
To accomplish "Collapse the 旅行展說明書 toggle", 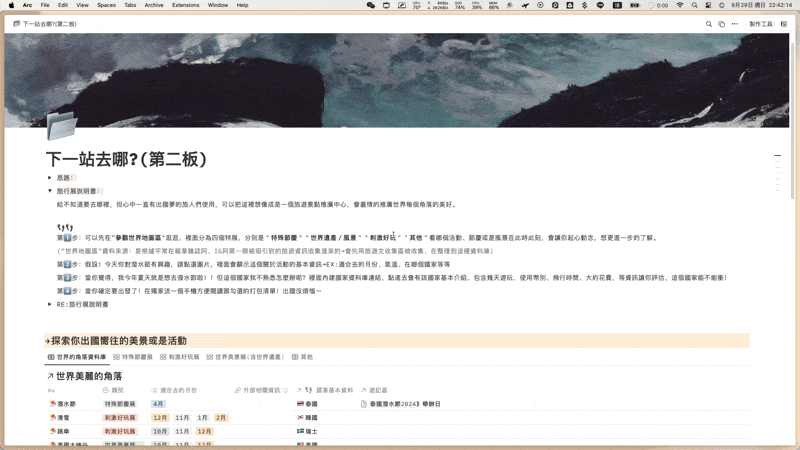I will (49, 191).
